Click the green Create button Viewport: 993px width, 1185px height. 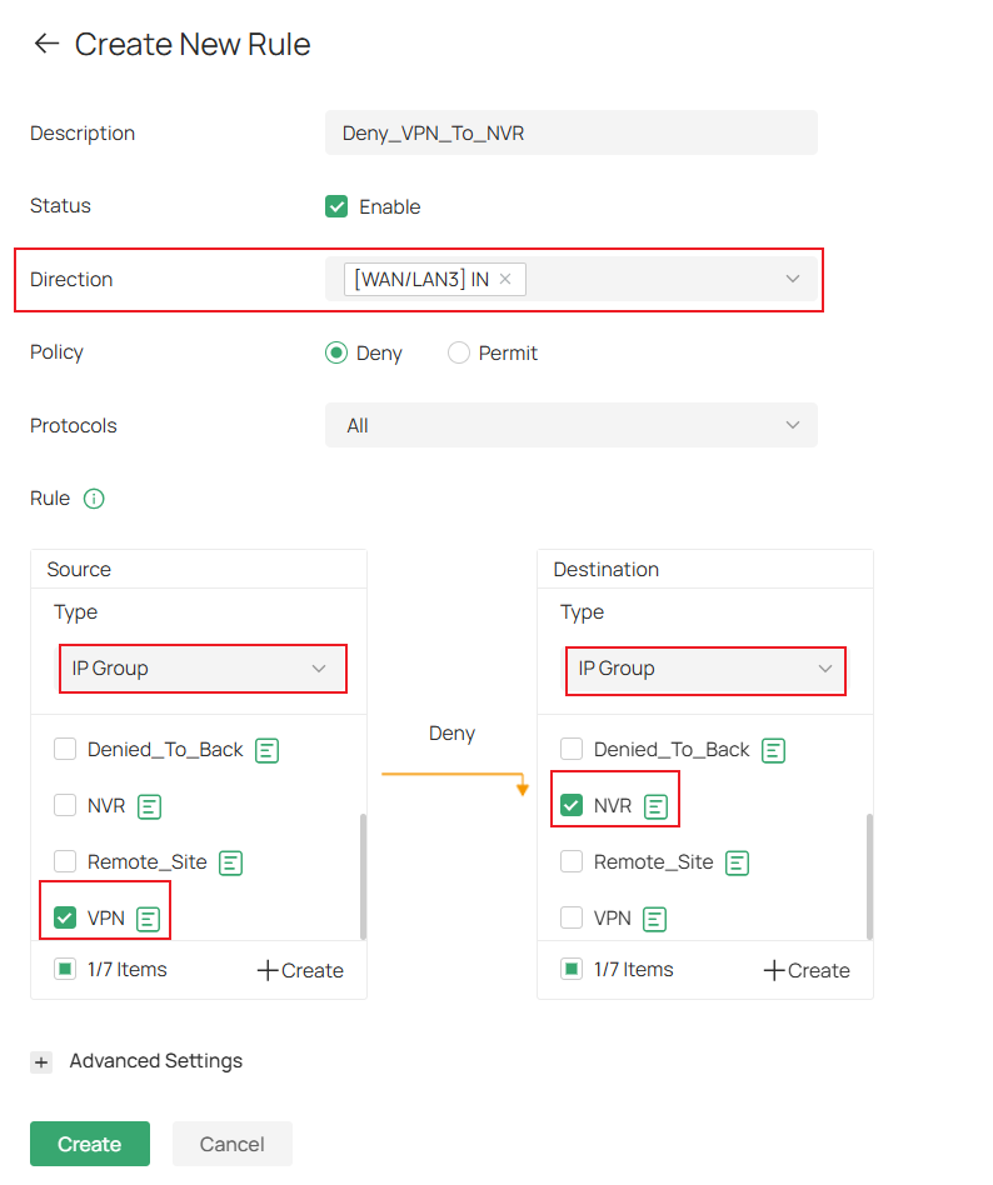tap(90, 1143)
